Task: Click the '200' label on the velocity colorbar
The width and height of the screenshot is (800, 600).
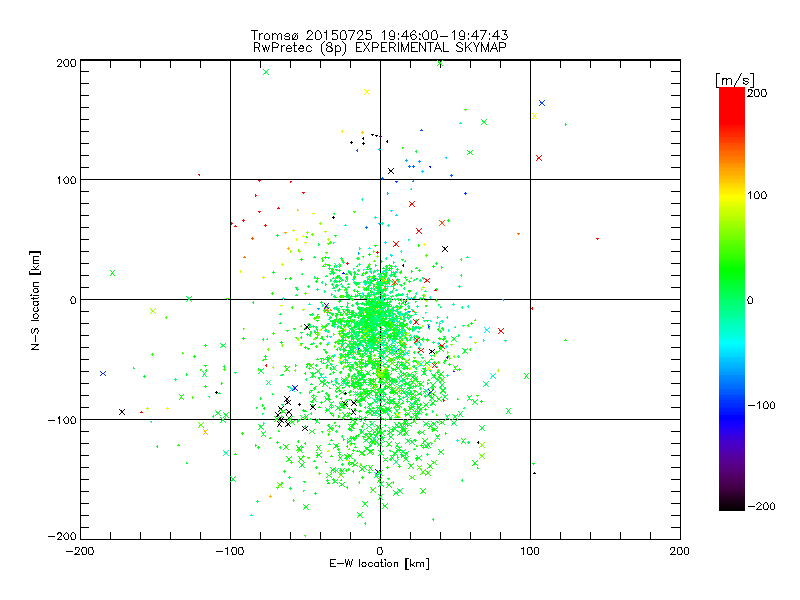Action: [757, 93]
